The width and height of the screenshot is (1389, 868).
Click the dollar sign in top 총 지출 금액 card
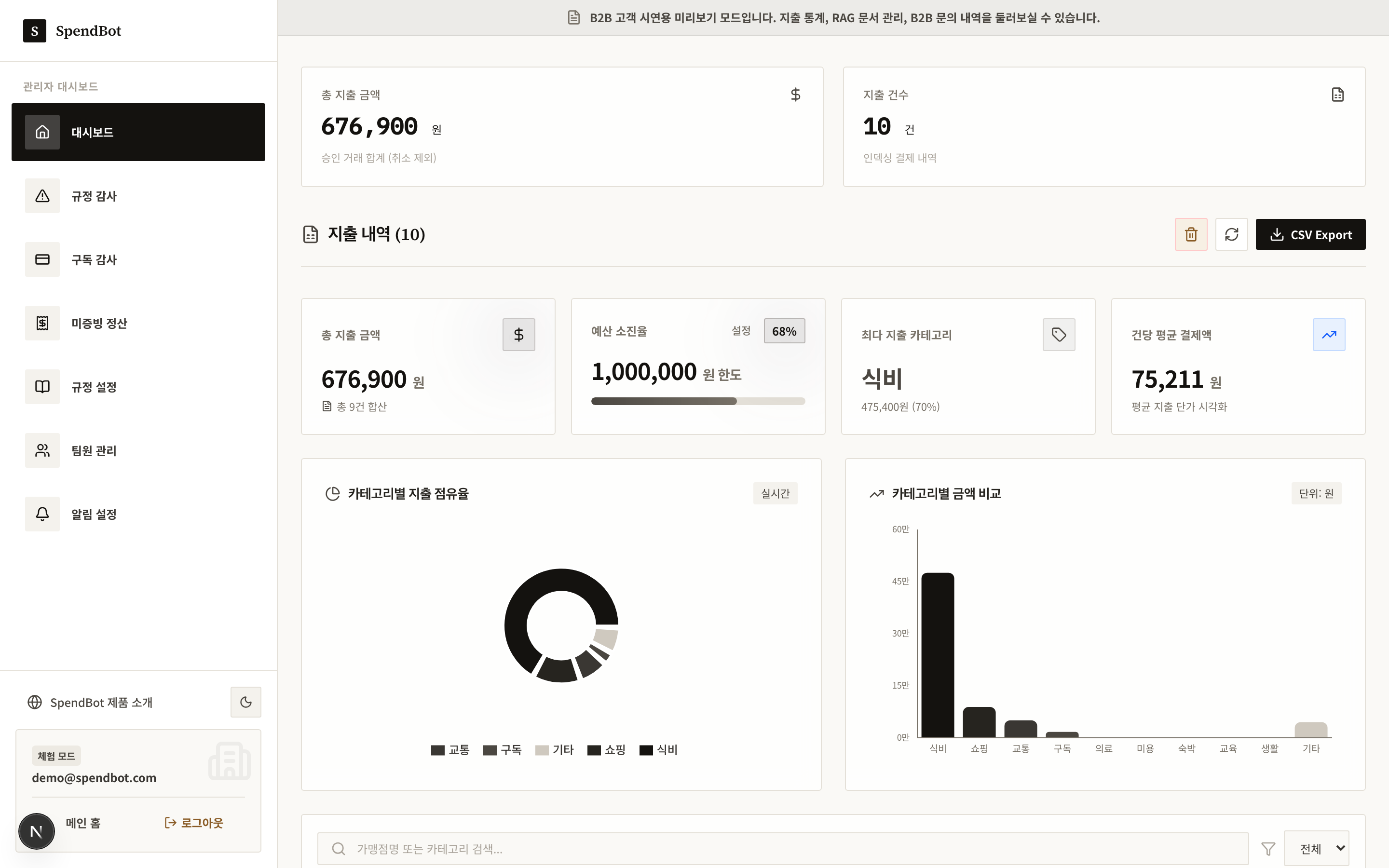795,95
